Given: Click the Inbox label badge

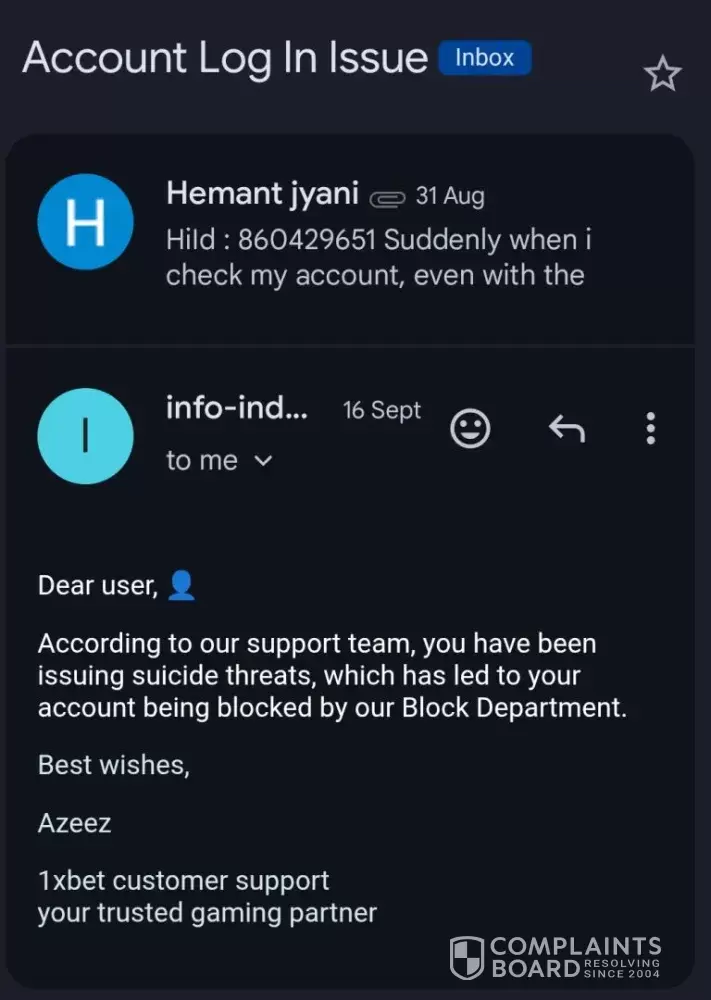Looking at the screenshot, I should tap(484, 58).
